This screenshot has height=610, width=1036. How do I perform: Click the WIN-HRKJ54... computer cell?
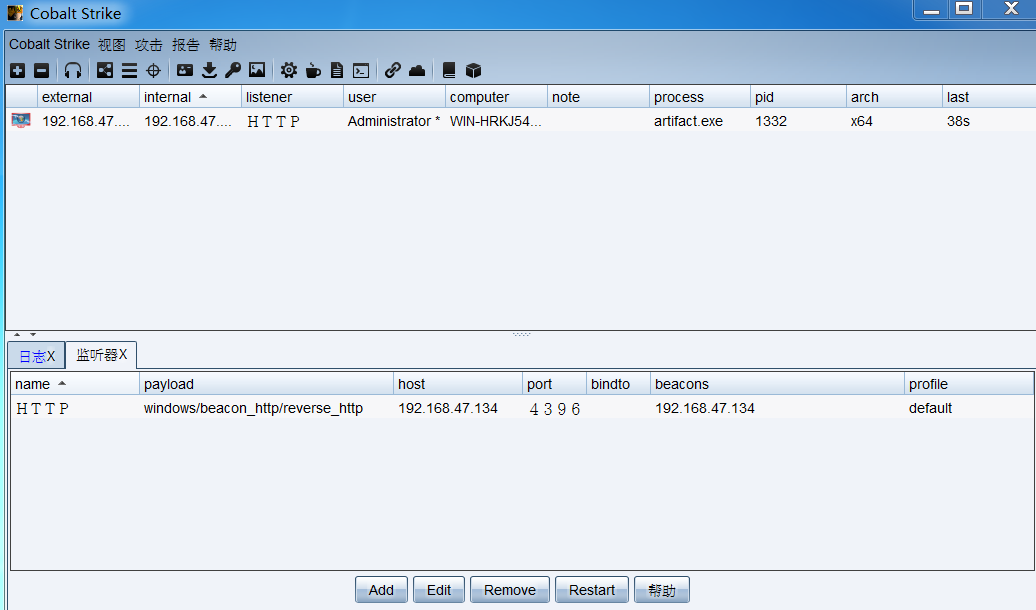pos(496,121)
